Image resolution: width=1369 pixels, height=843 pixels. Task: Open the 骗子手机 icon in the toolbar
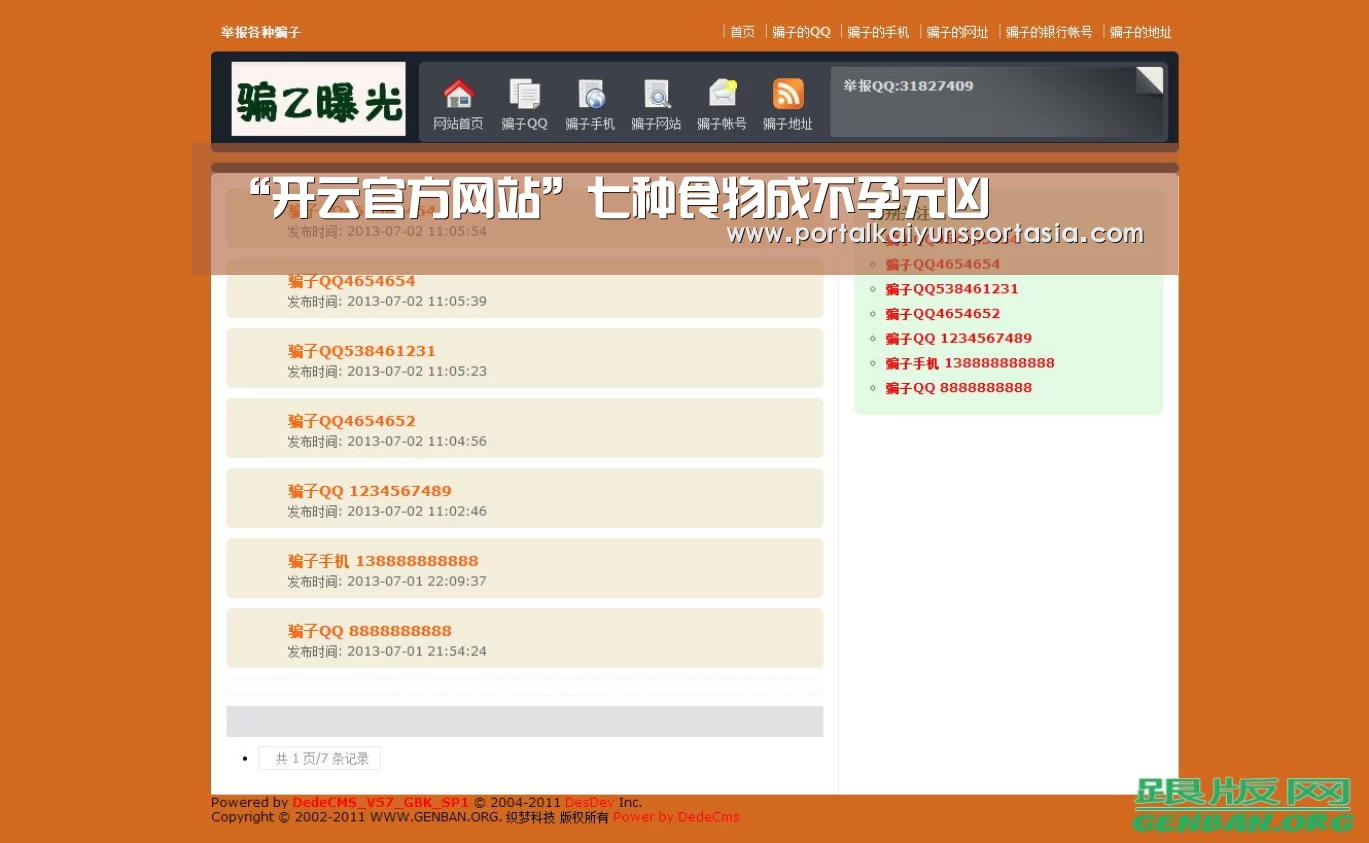pyautogui.click(x=590, y=94)
